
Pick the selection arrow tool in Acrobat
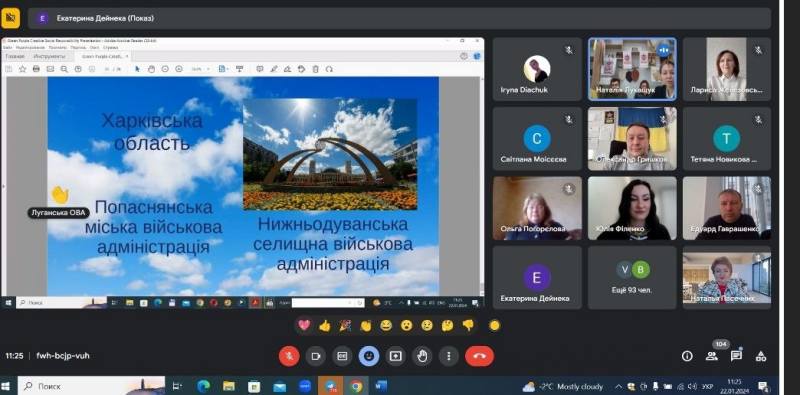(x=137, y=69)
